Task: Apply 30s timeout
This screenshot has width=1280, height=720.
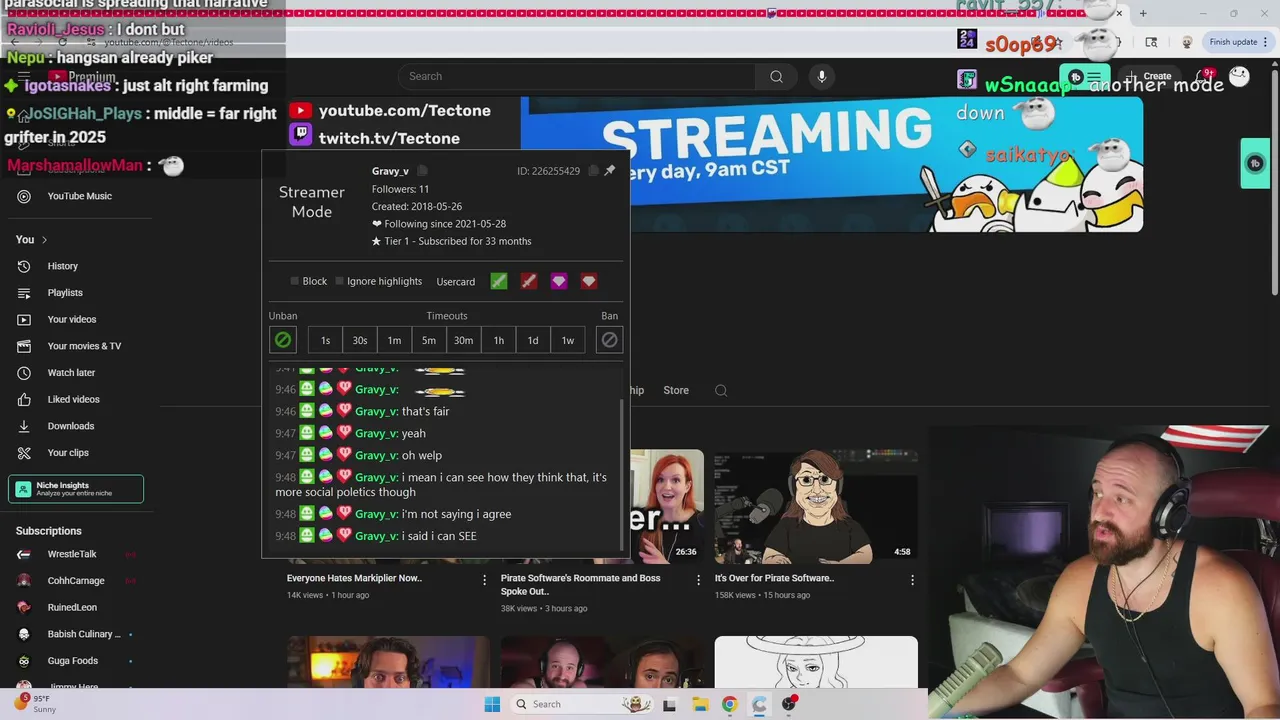Action: [360, 340]
